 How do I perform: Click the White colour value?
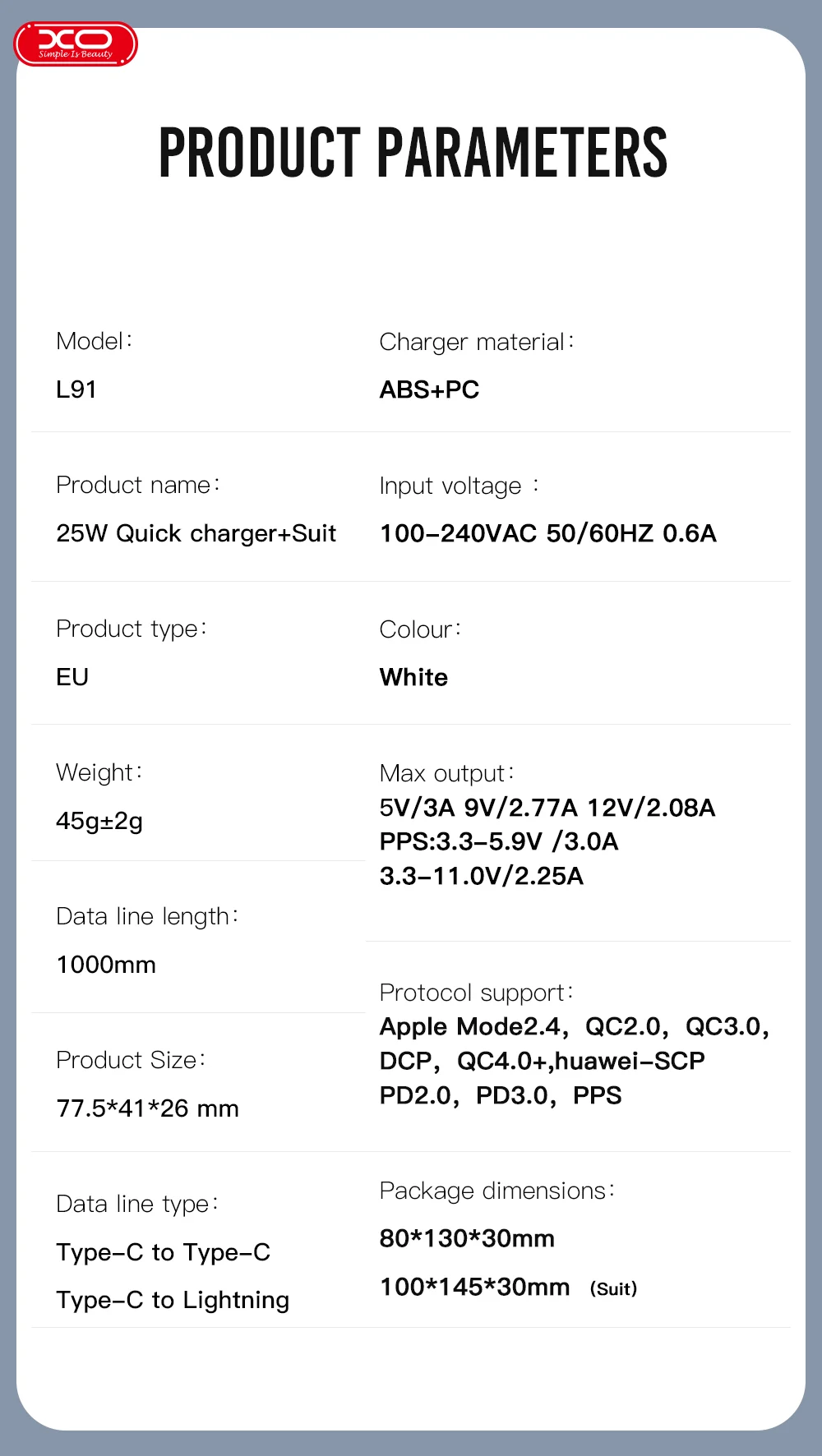413,677
